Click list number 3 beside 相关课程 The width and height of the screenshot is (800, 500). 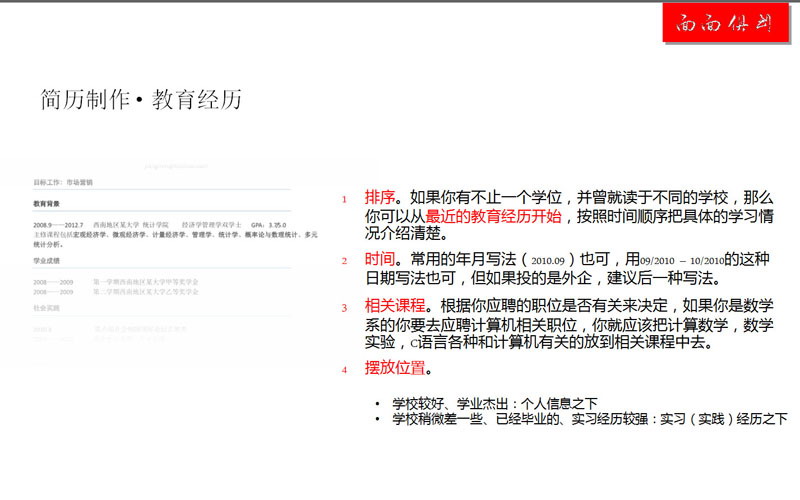click(x=344, y=309)
